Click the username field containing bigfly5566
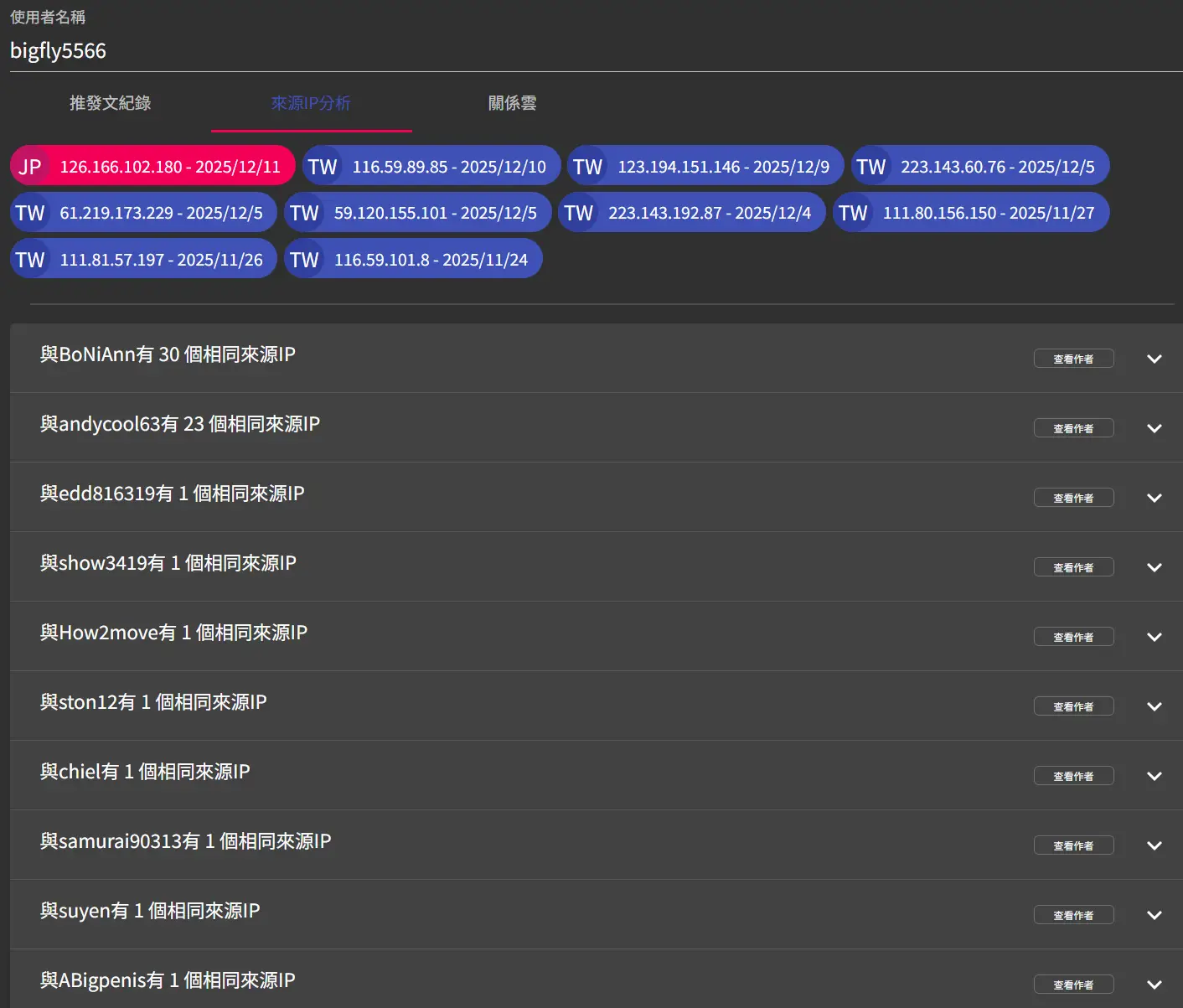This screenshot has height=1008, width=1183. (x=586, y=51)
